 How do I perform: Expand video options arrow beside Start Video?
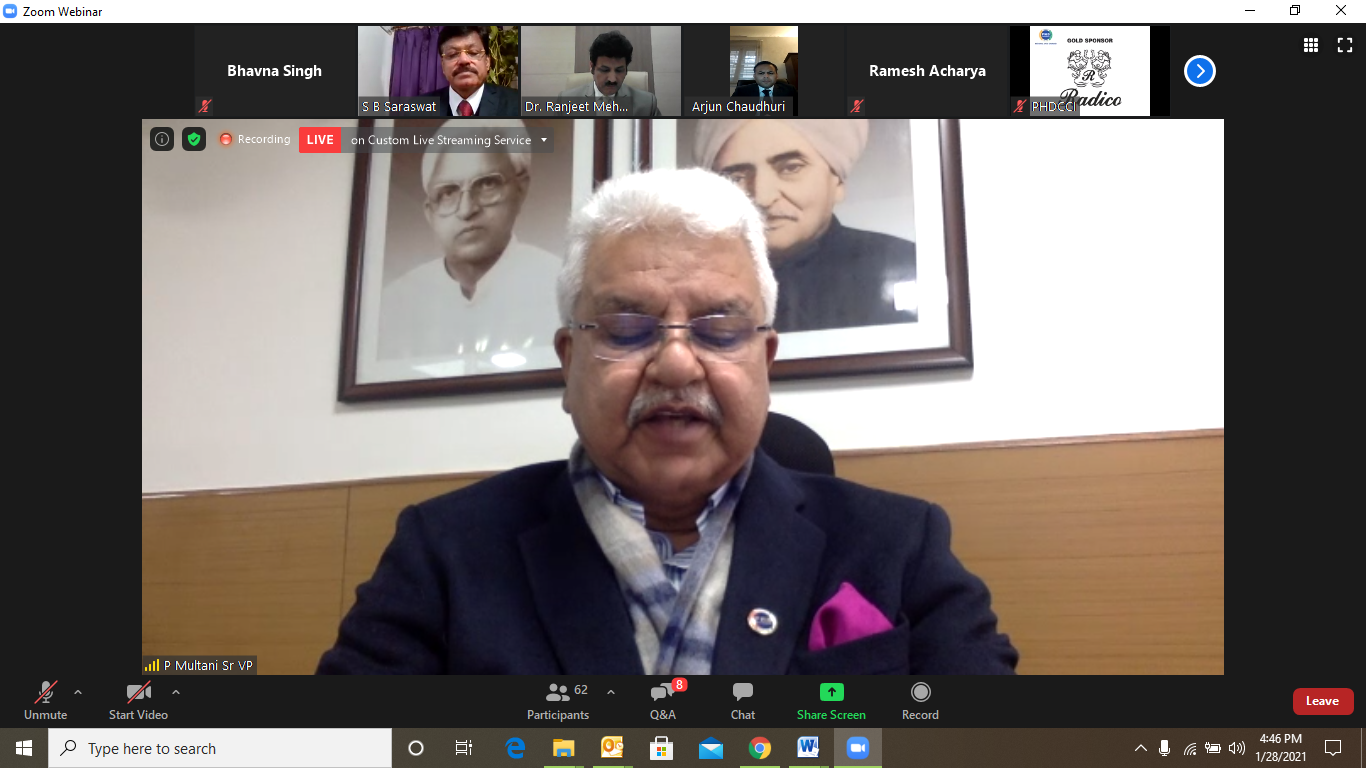coord(176,692)
